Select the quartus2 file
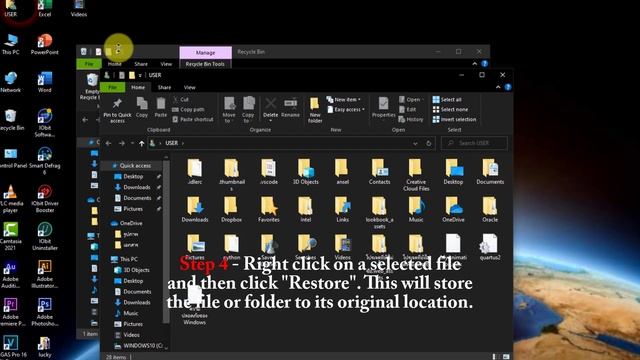Screen dimensions: 640x360 tap(490, 247)
